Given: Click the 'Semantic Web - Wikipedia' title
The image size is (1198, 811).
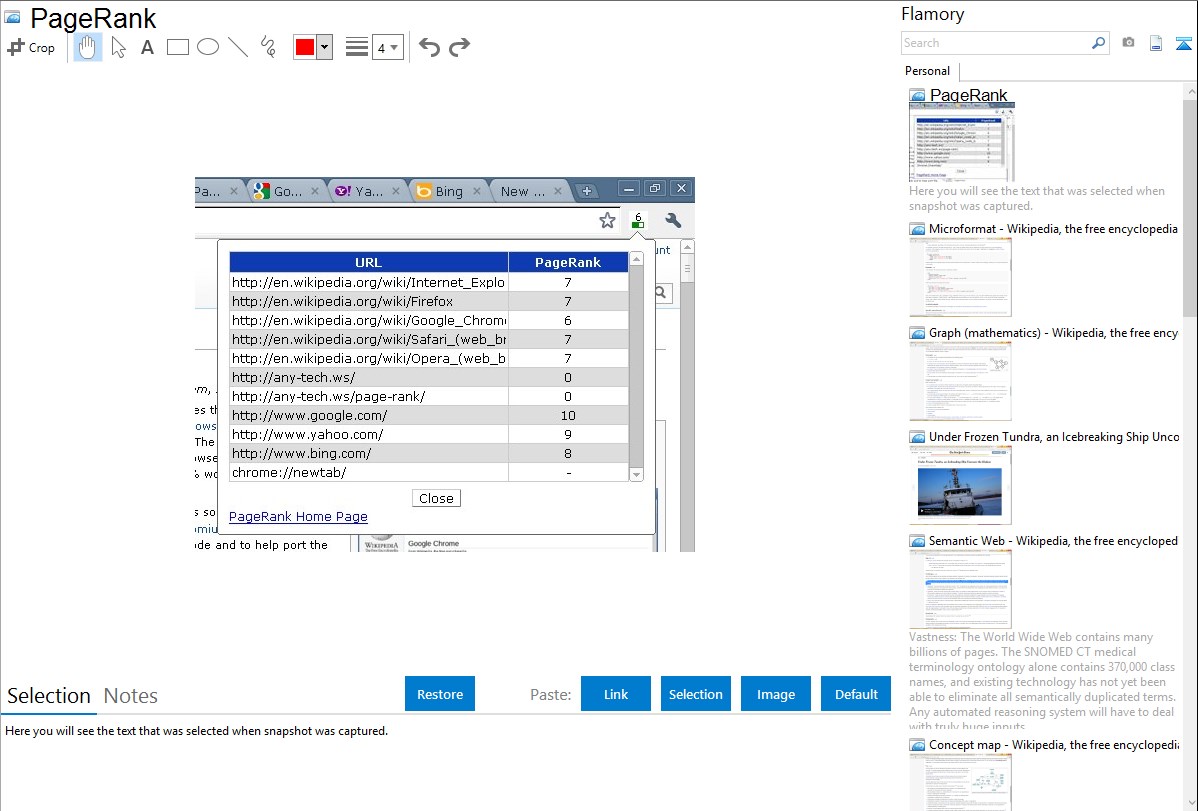Looking at the screenshot, I should click(1053, 540).
